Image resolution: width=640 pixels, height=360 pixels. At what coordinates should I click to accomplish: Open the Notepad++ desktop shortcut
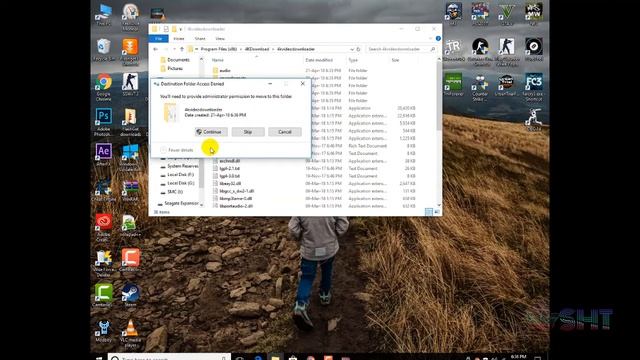pos(130,225)
